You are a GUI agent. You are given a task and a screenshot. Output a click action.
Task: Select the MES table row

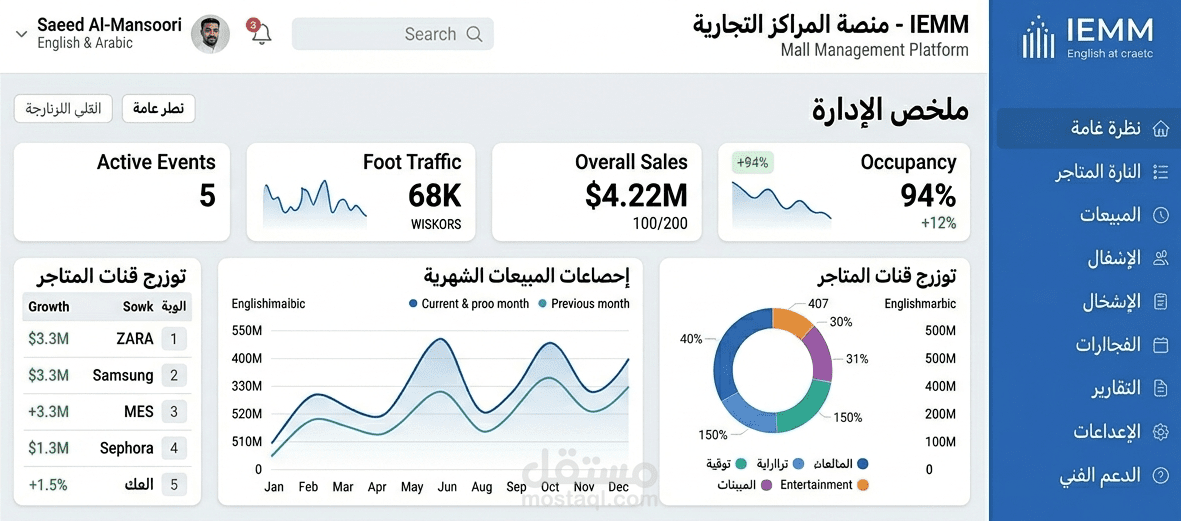(107, 412)
